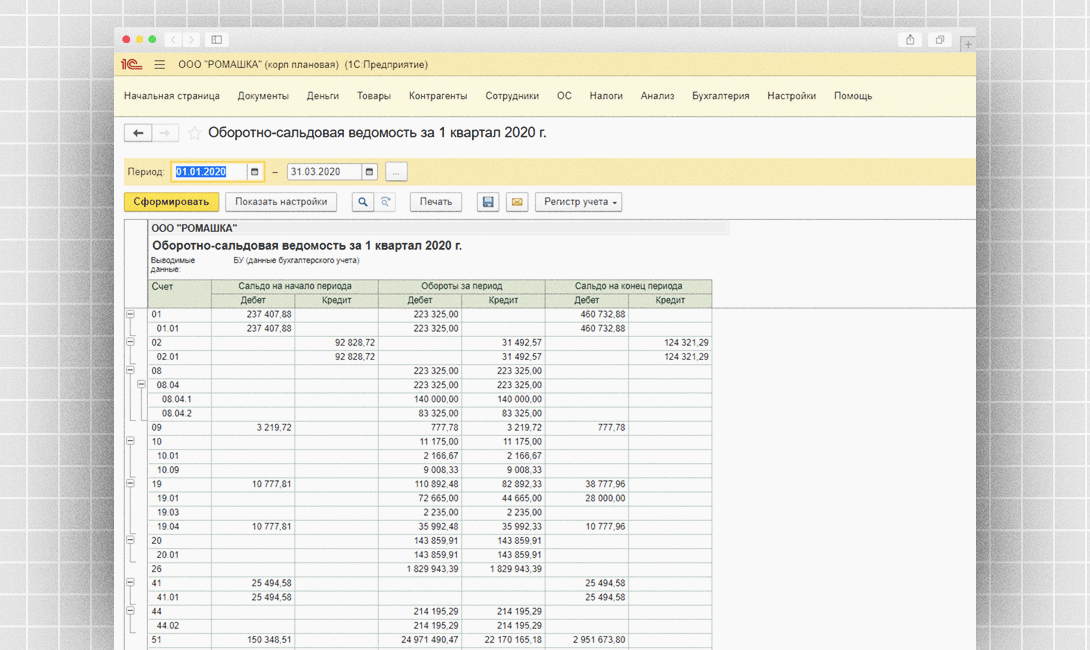Open a new tab with the plus icon

point(967,44)
